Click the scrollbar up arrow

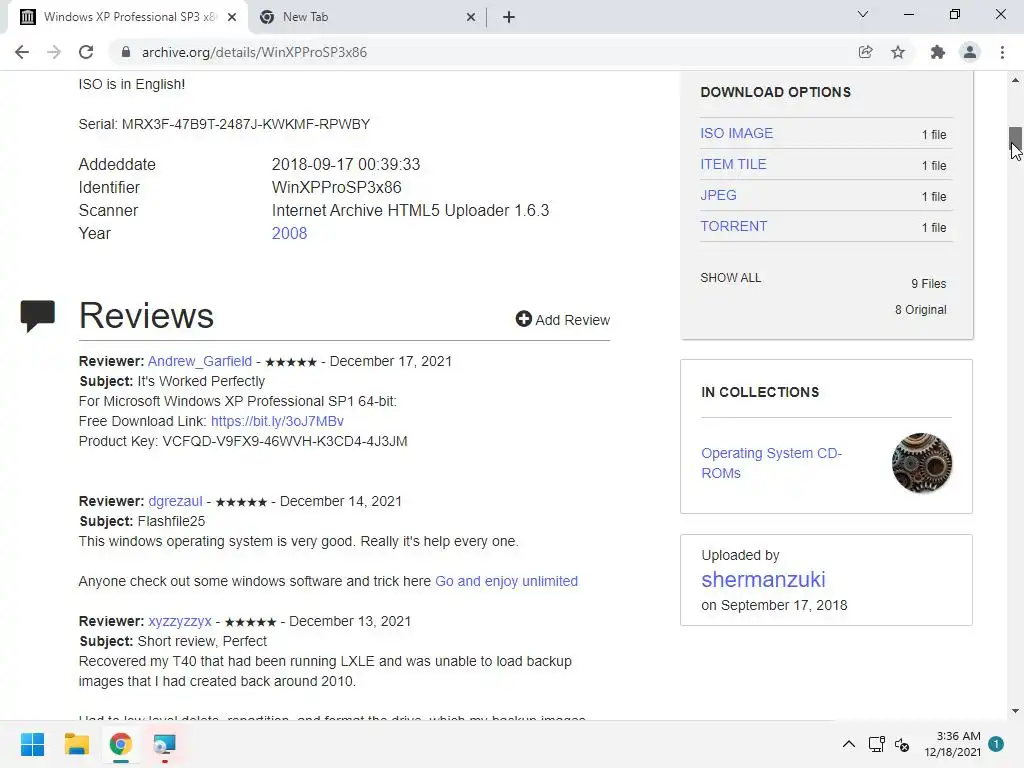coord(1015,80)
